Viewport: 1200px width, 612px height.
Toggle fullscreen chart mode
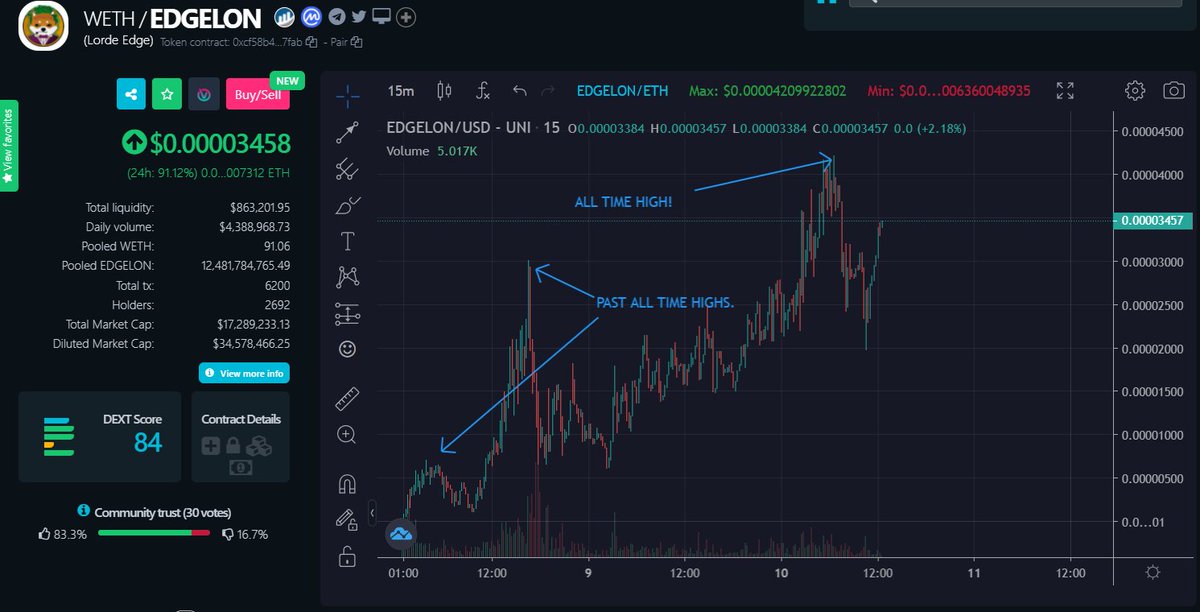point(1064,90)
